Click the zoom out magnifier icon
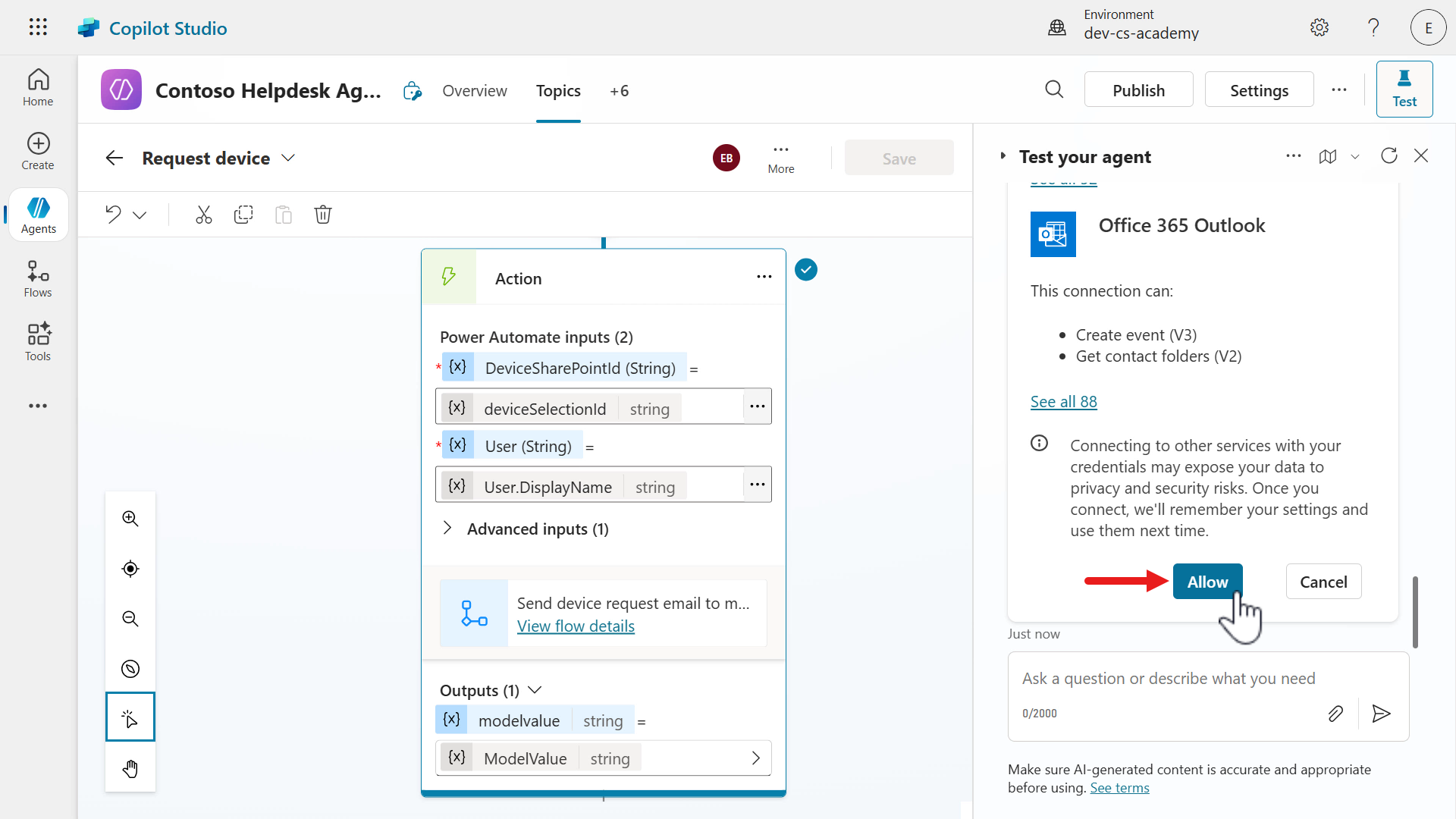The width and height of the screenshot is (1456, 819). (x=130, y=619)
